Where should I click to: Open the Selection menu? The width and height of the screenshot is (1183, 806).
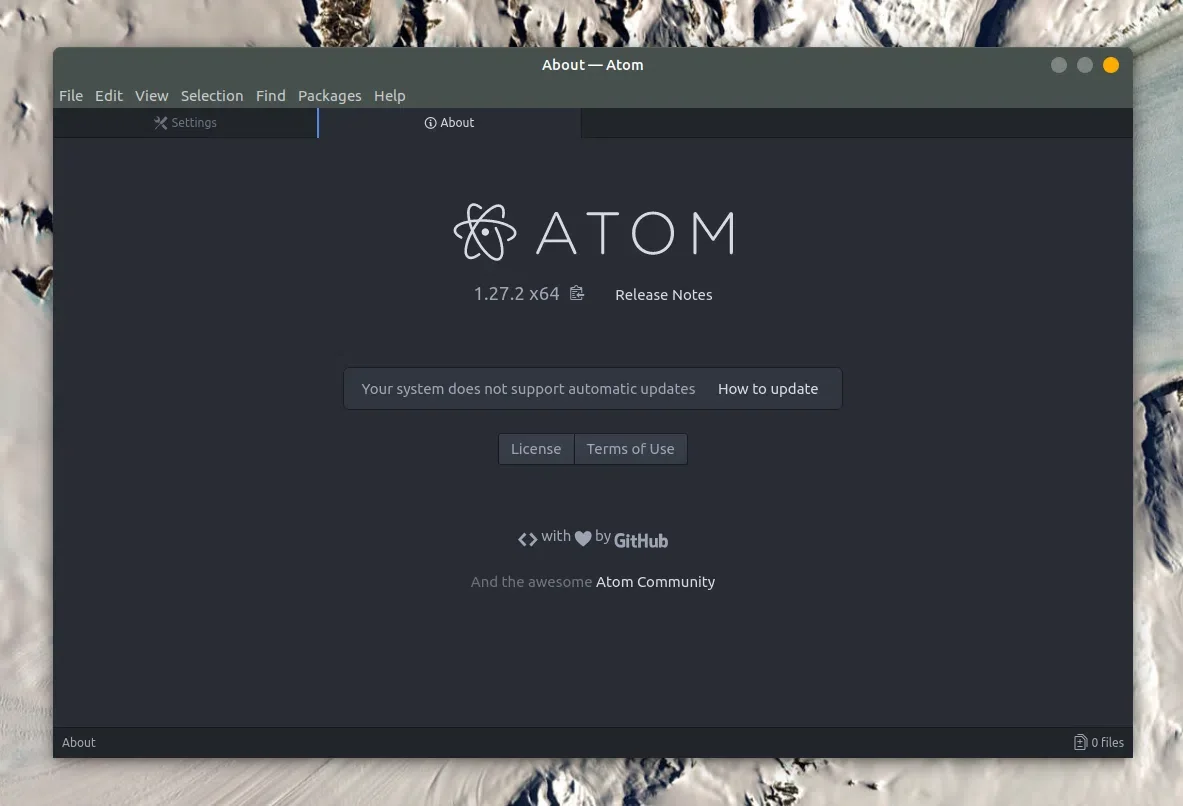[212, 96]
